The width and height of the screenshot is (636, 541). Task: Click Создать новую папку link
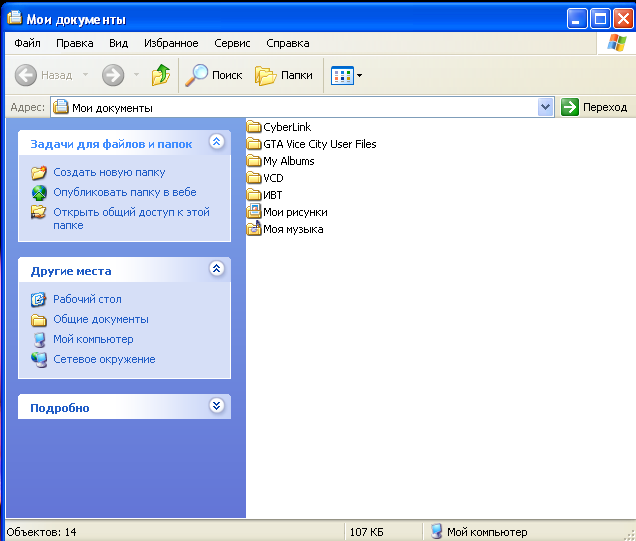109,172
